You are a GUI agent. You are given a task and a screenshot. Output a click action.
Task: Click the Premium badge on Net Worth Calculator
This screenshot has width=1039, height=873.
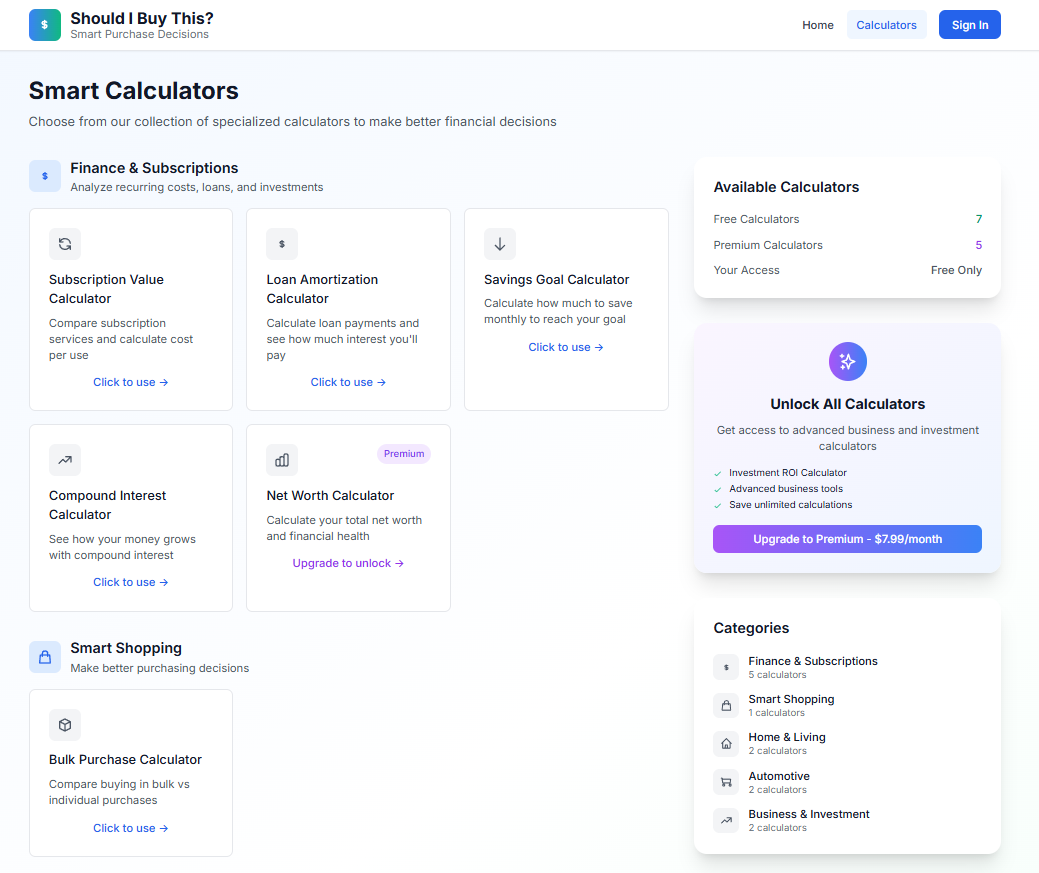coord(404,453)
